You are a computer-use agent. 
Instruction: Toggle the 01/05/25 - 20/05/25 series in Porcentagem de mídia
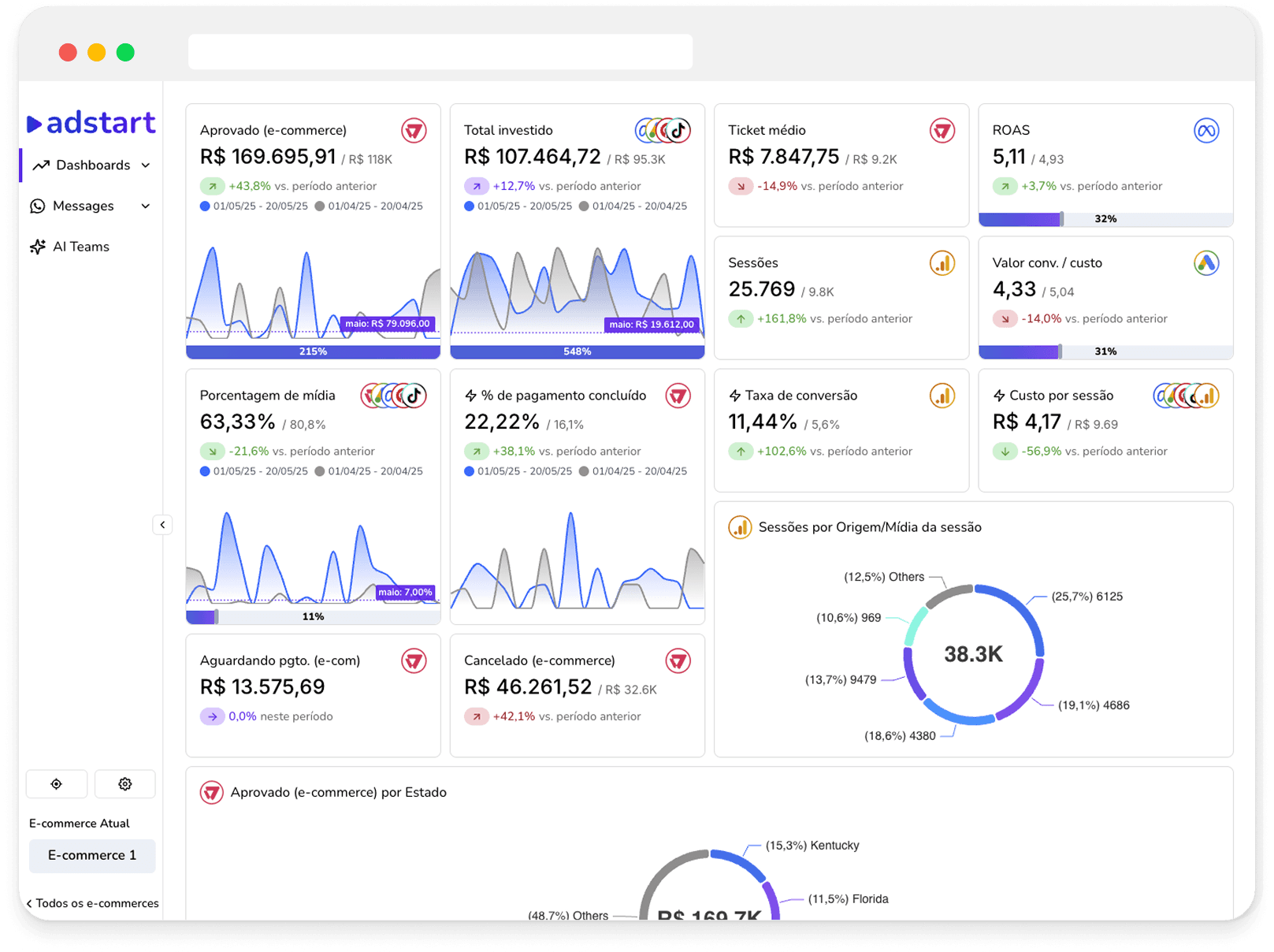point(252,471)
